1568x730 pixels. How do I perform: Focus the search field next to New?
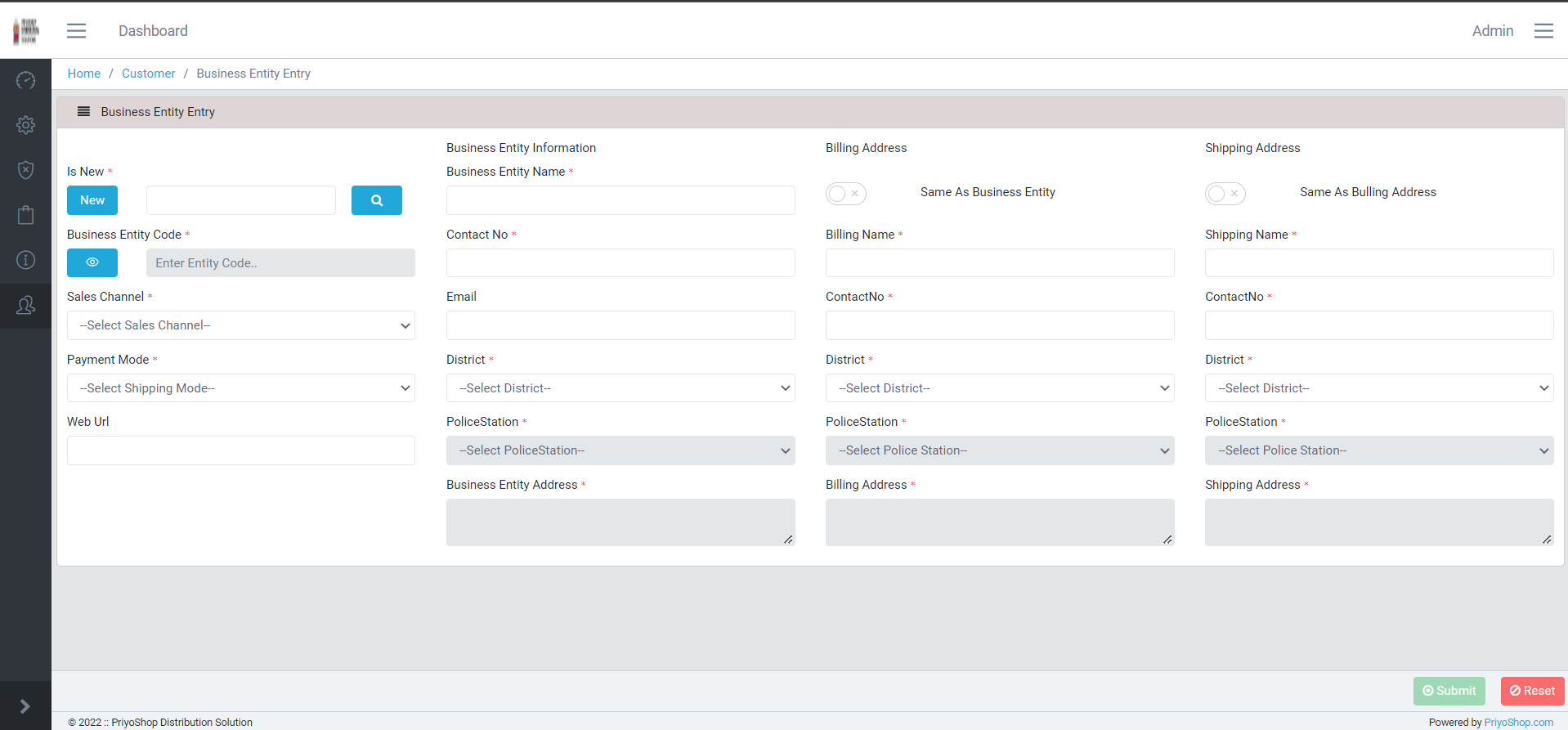(x=241, y=200)
